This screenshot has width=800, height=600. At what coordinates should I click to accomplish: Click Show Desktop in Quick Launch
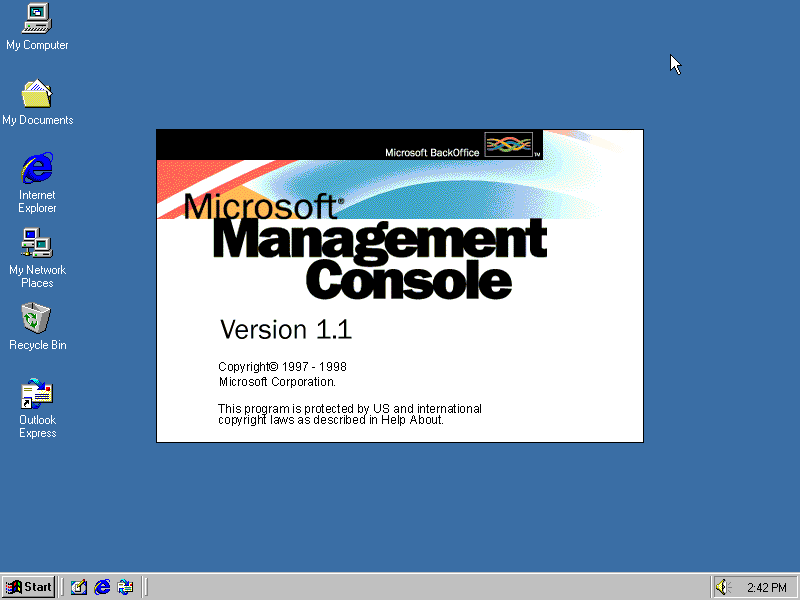point(79,587)
